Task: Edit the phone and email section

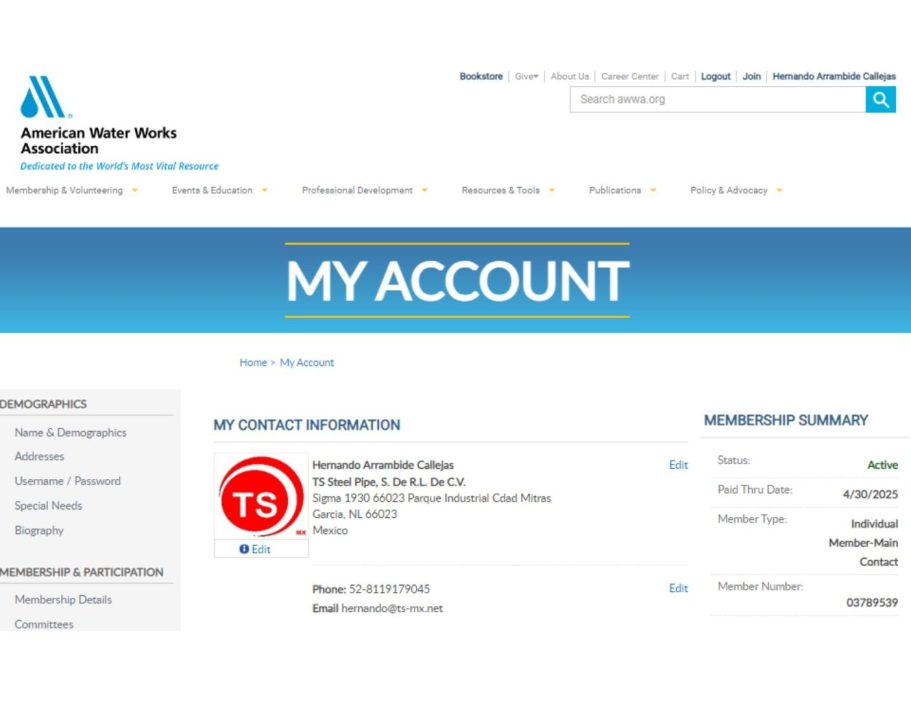Action: click(678, 588)
